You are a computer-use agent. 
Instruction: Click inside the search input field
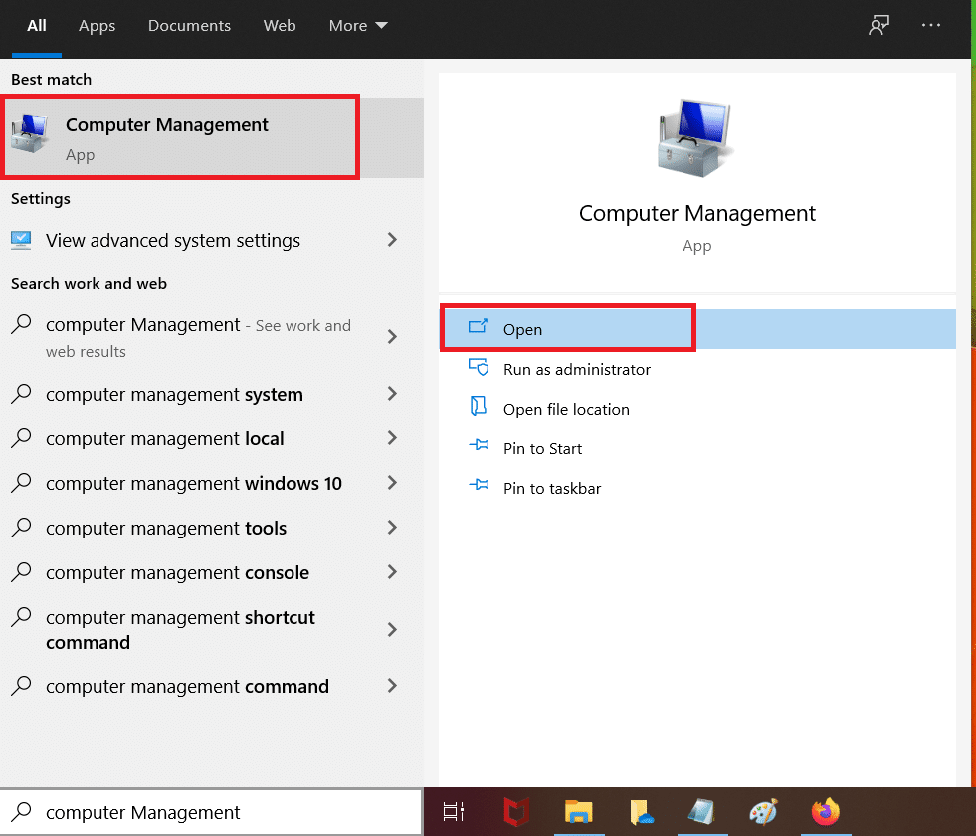click(x=200, y=812)
